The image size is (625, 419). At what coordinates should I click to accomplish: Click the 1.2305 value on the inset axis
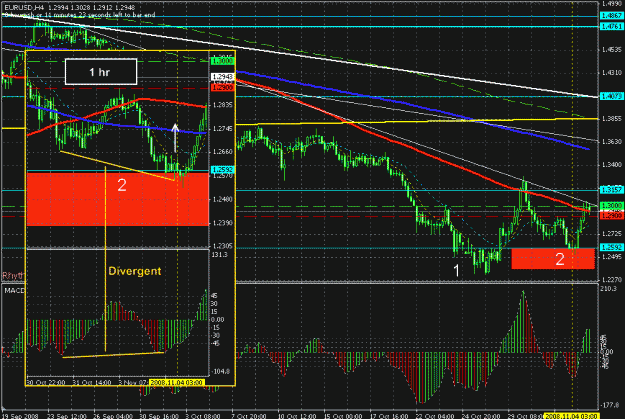click(222, 246)
